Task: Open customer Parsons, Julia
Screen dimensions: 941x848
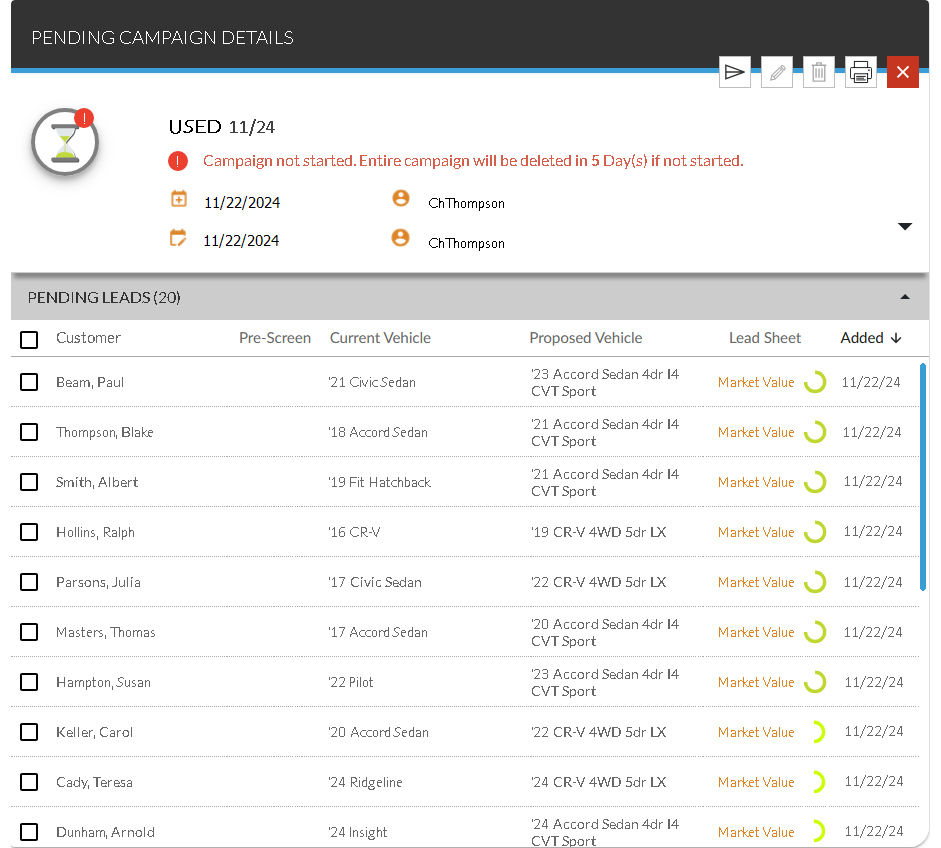Action: tap(98, 582)
